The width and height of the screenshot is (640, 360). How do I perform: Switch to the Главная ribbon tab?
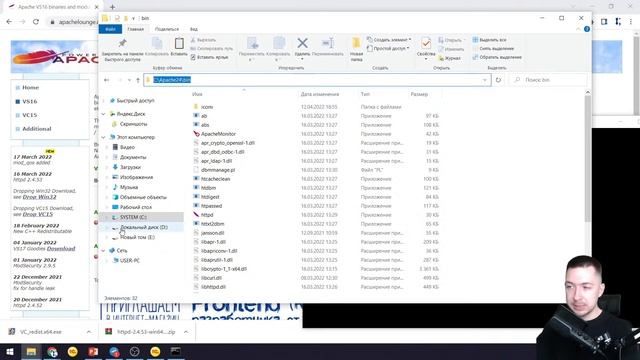click(136, 29)
